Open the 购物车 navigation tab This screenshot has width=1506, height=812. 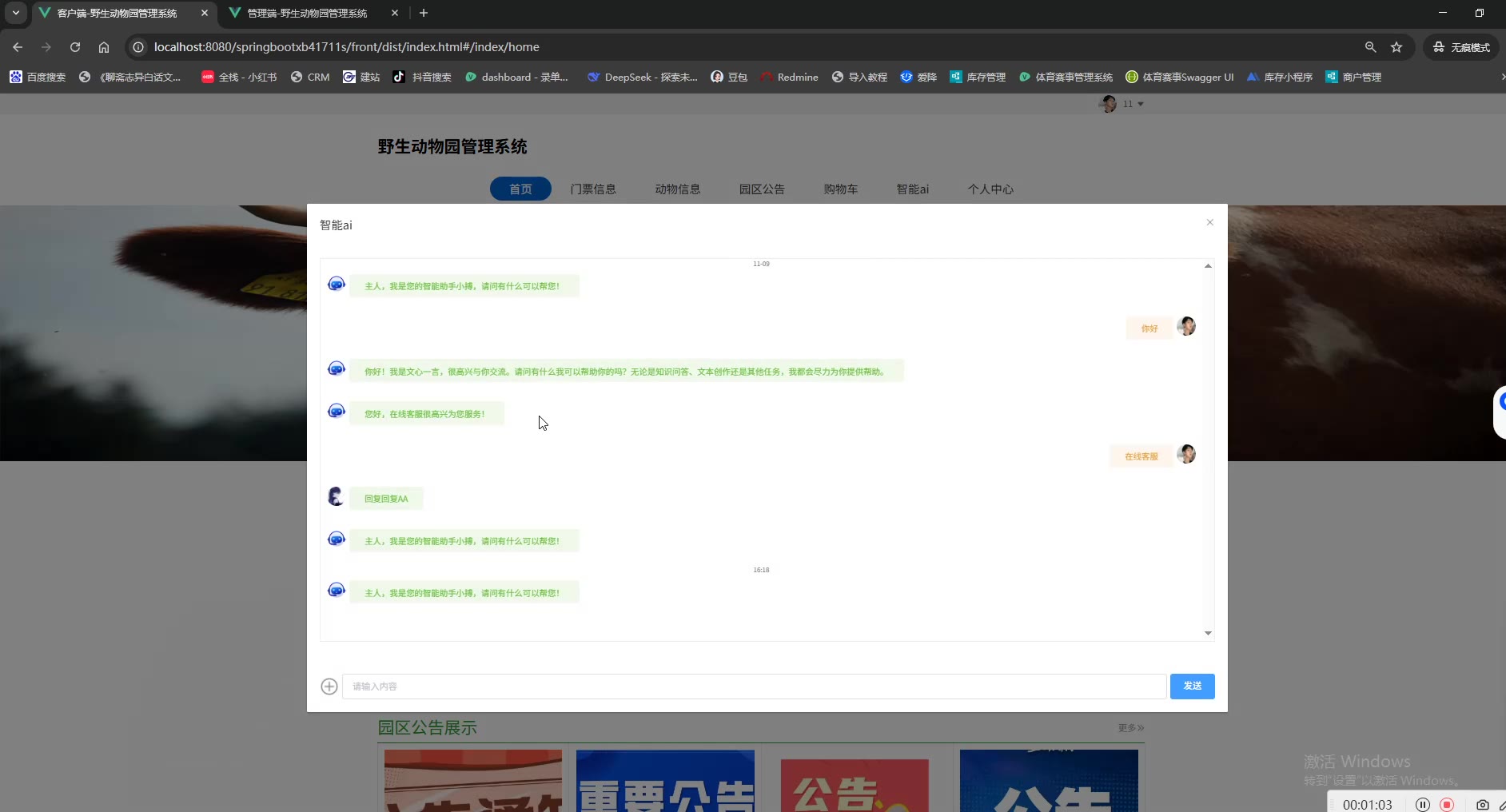841,189
